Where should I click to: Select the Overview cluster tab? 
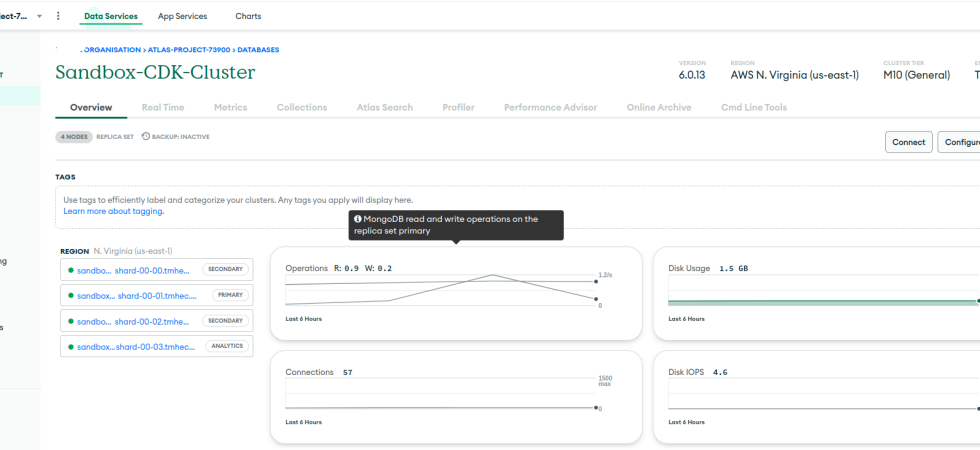pos(91,108)
